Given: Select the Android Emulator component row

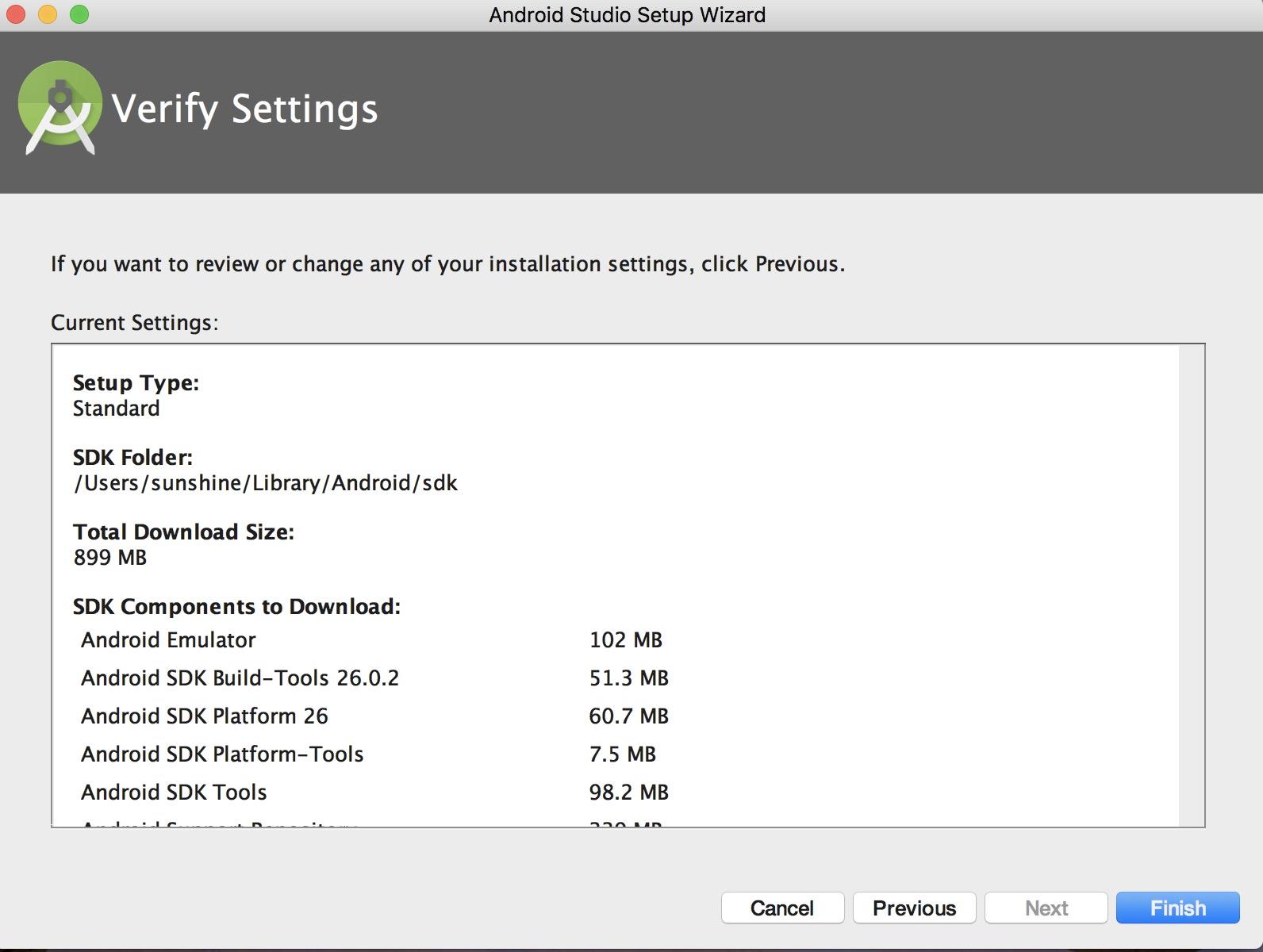Looking at the screenshot, I should (x=168, y=639).
